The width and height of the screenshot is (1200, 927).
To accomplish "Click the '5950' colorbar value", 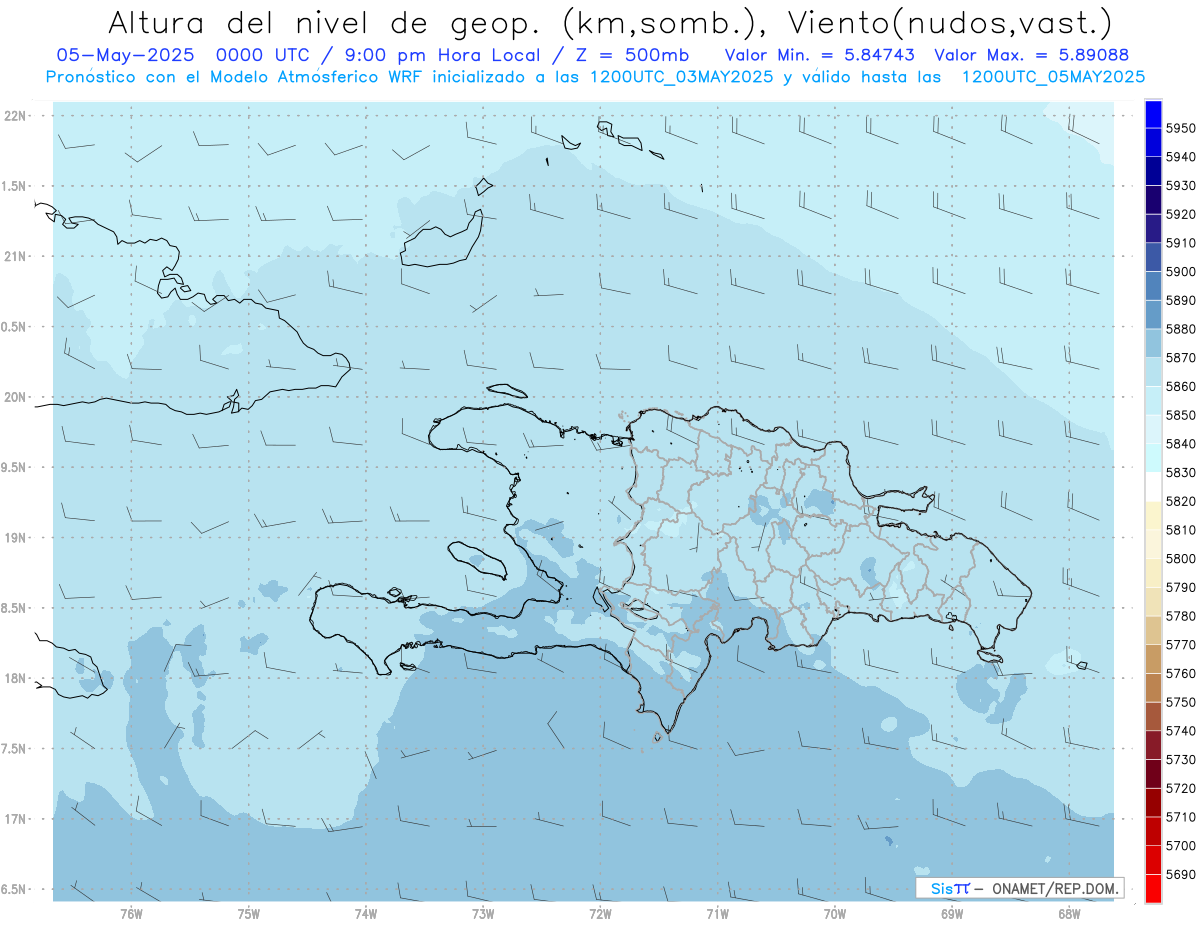I will (x=1181, y=128).
